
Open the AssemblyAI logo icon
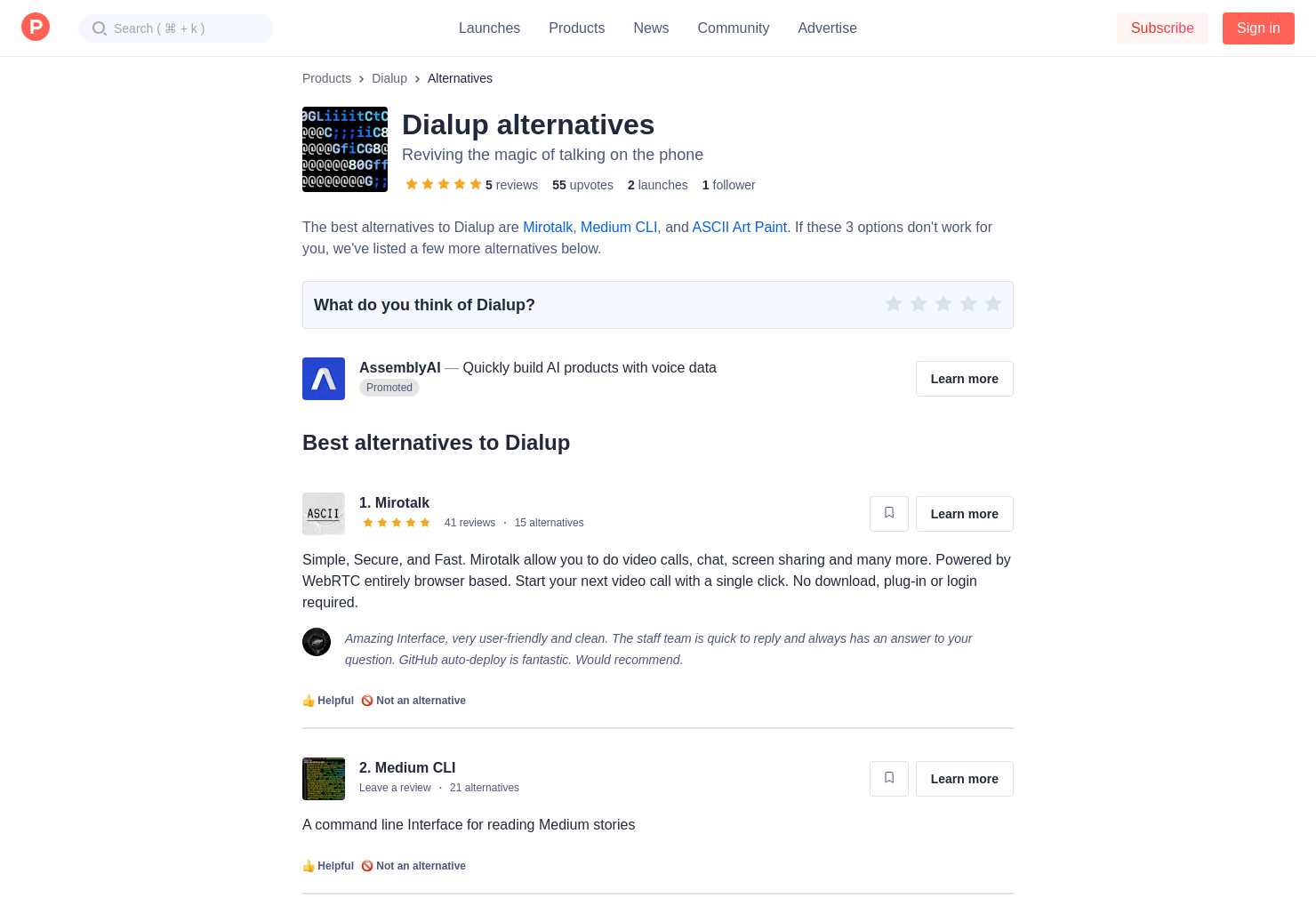(324, 379)
